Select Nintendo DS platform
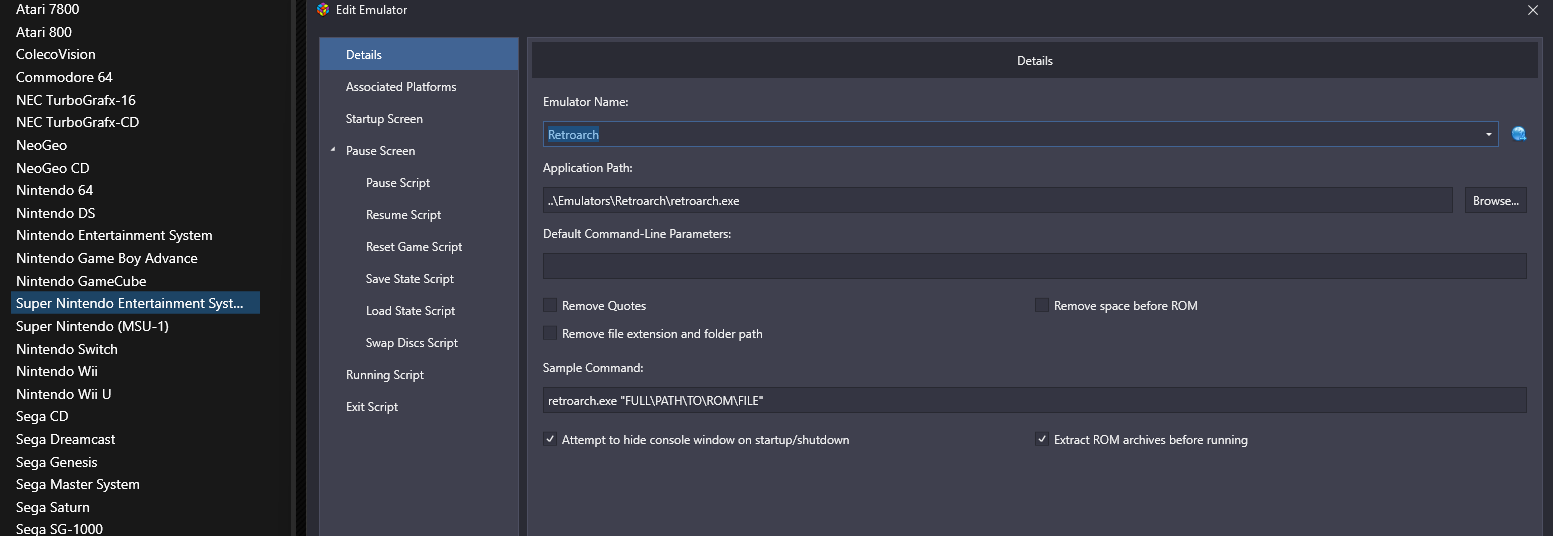Viewport: 1553px width, 536px height. pos(56,213)
